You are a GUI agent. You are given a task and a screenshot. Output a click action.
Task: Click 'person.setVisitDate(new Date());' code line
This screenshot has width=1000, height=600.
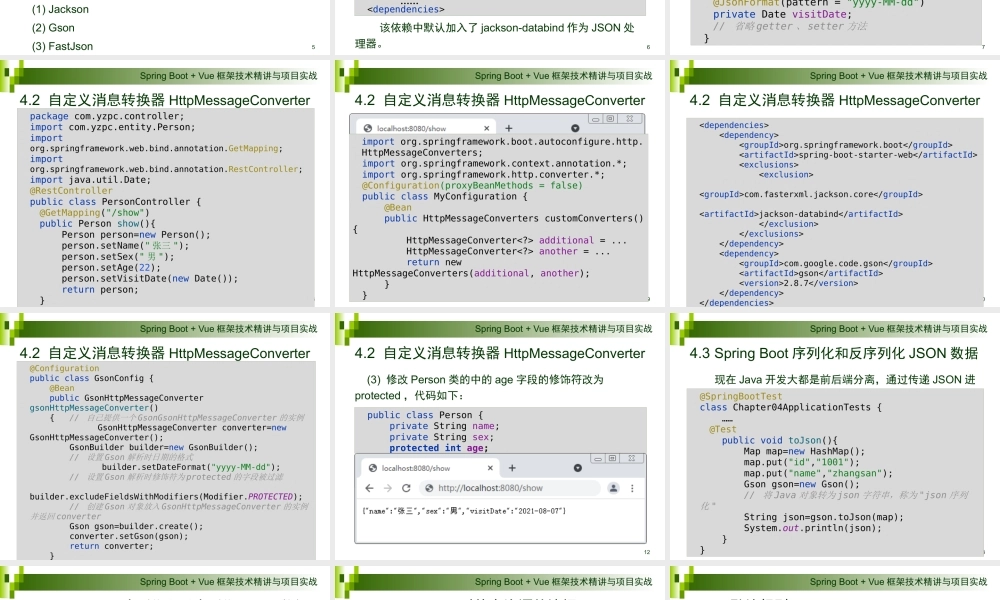149,279
